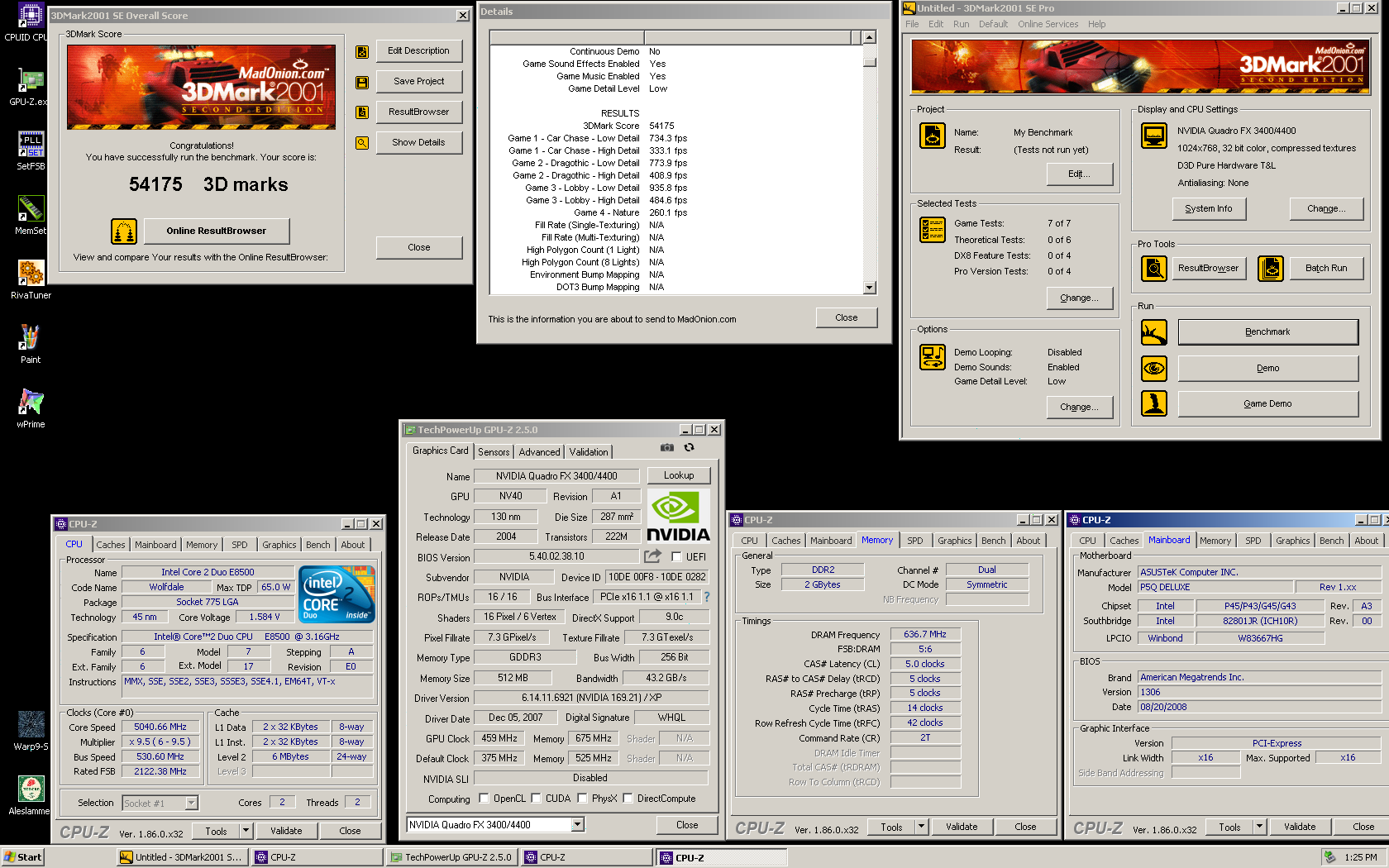
Task: Switch to Untitled - 3DMark2001 taskbar item
Action: tap(181, 858)
